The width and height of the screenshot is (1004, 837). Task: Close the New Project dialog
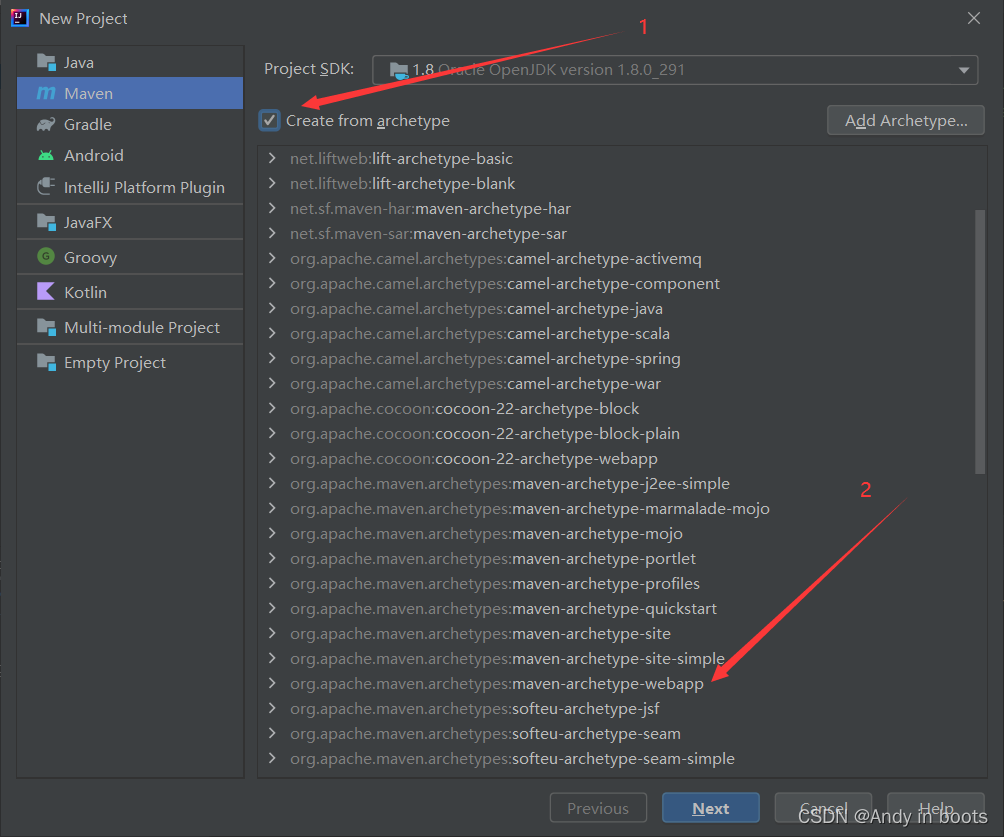pyautogui.click(x=973, y=18)
